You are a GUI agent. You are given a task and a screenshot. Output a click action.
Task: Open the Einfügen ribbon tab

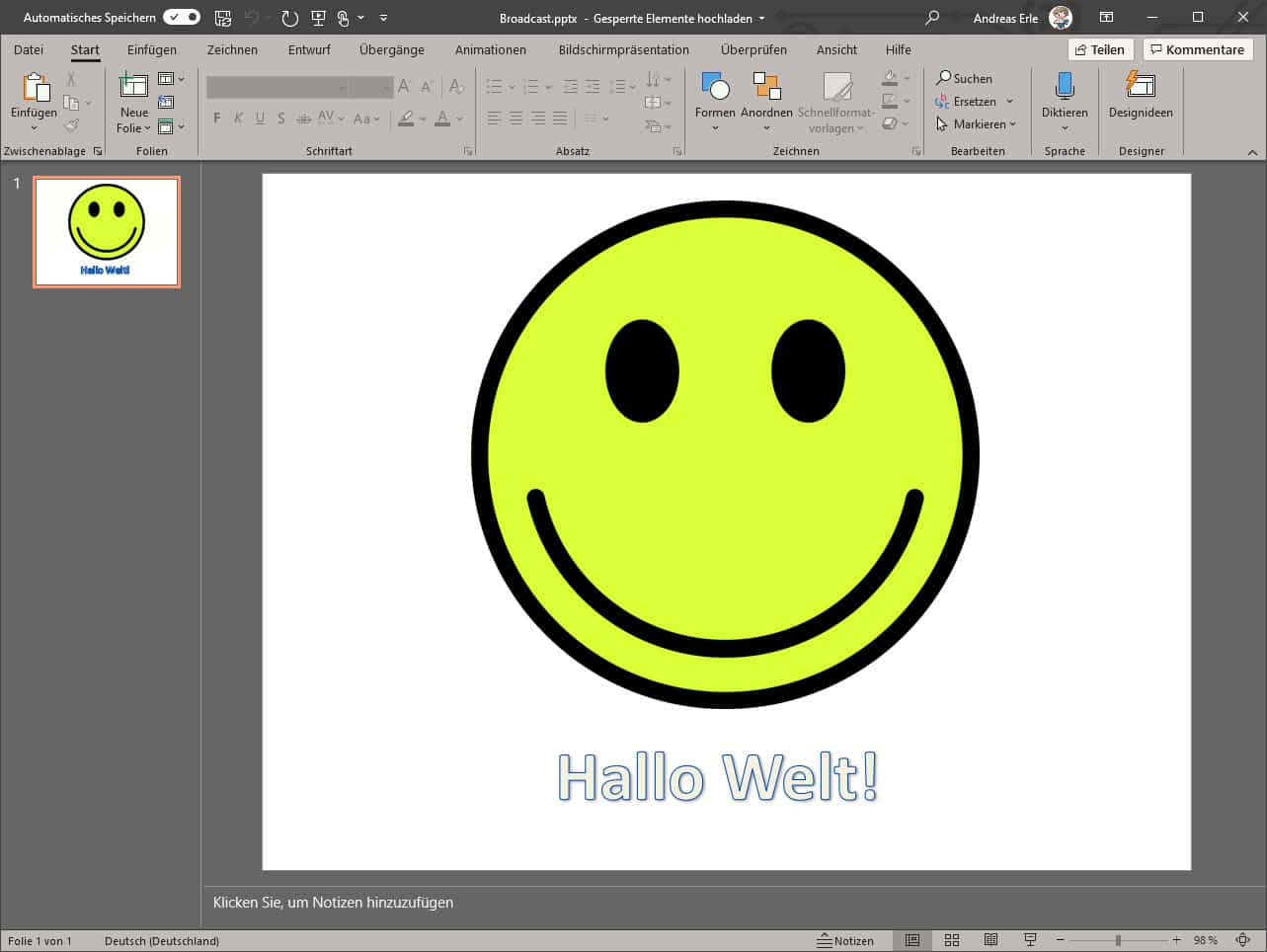pyautogui.click(x=151, y=49)
